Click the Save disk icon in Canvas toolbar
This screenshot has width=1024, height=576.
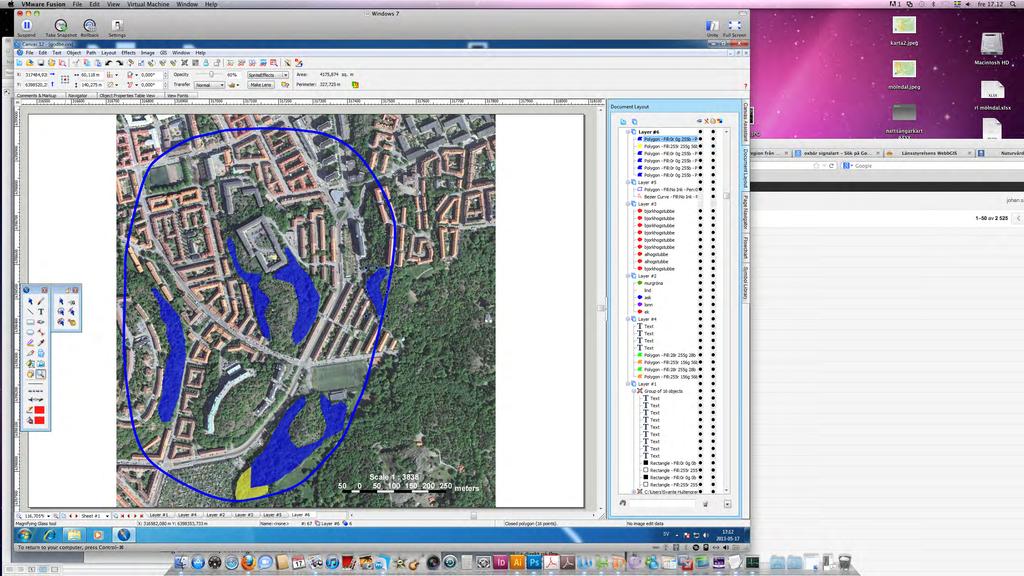click(x=40, y=63)
